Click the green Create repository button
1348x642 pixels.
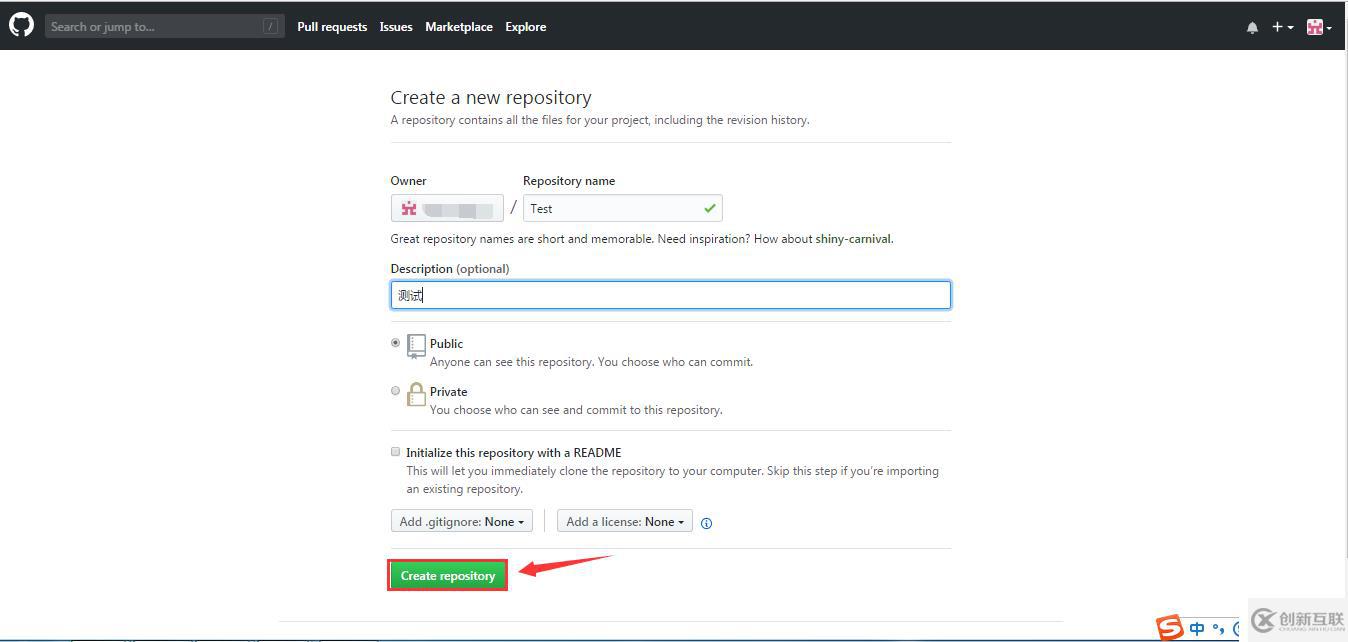click(448, 575)
